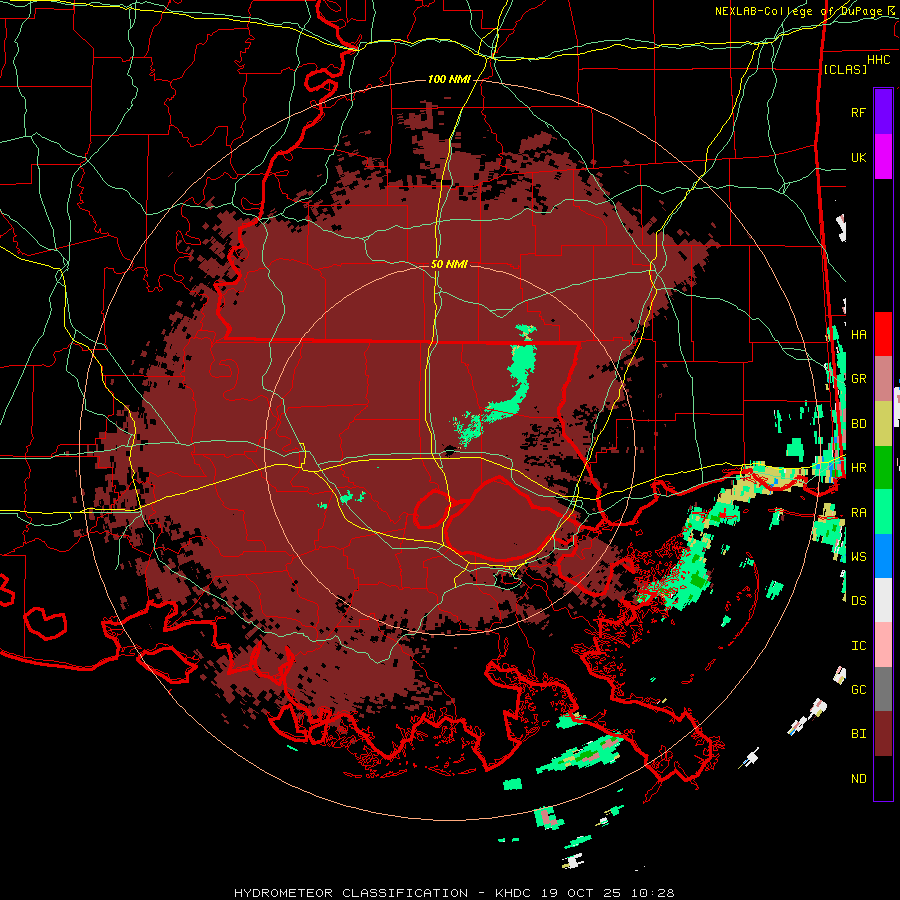Click the 50 NMI range ring label
900x900 pixels.
click(x=449, y=265)
